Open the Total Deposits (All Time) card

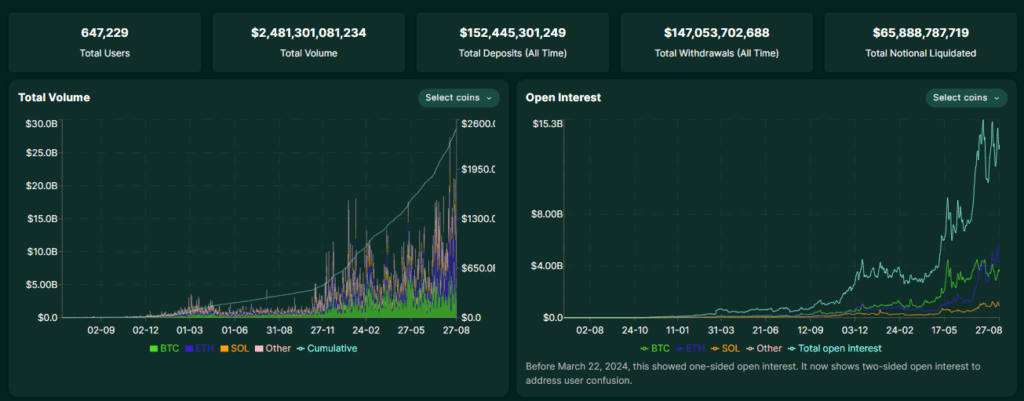pyautogui.click(x=512, y=42)
